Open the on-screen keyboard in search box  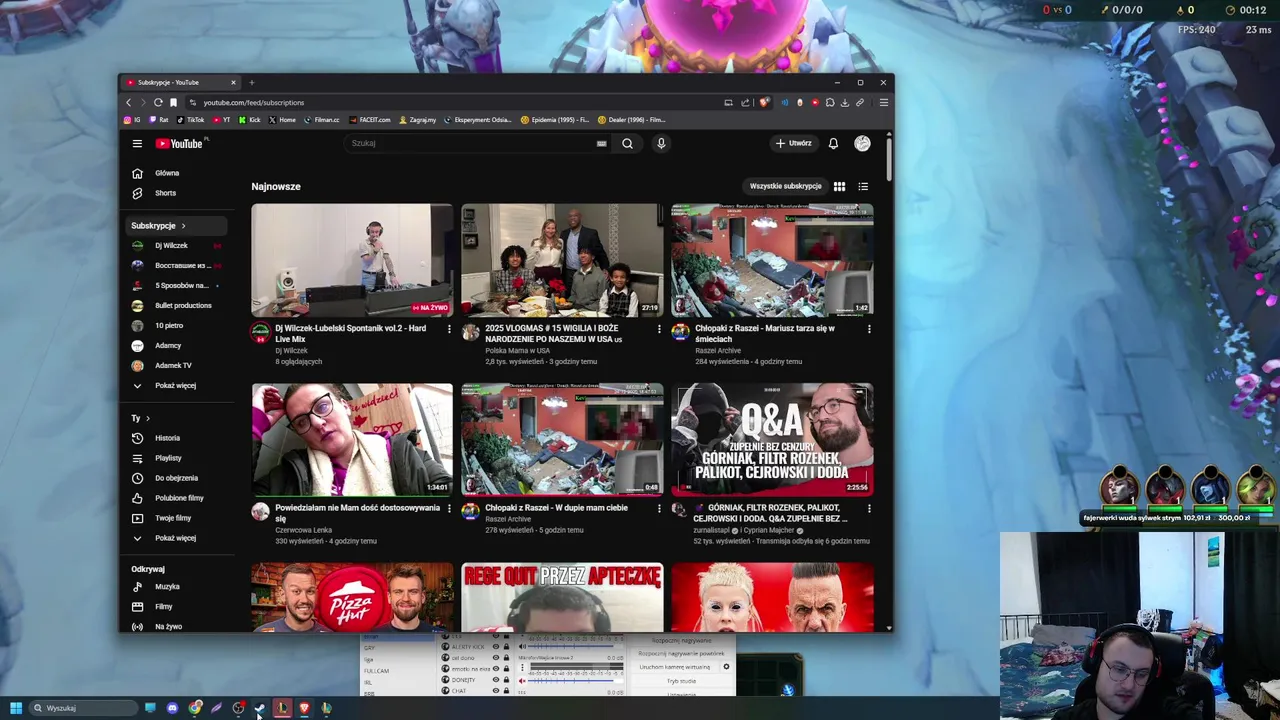(x=601, y=143)
